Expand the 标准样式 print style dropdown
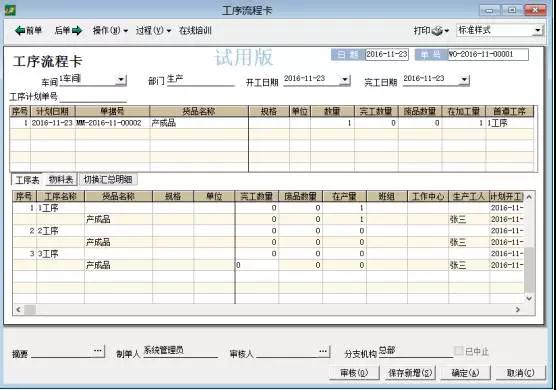This screenshot has height=390, width=556. click(538, 30)
